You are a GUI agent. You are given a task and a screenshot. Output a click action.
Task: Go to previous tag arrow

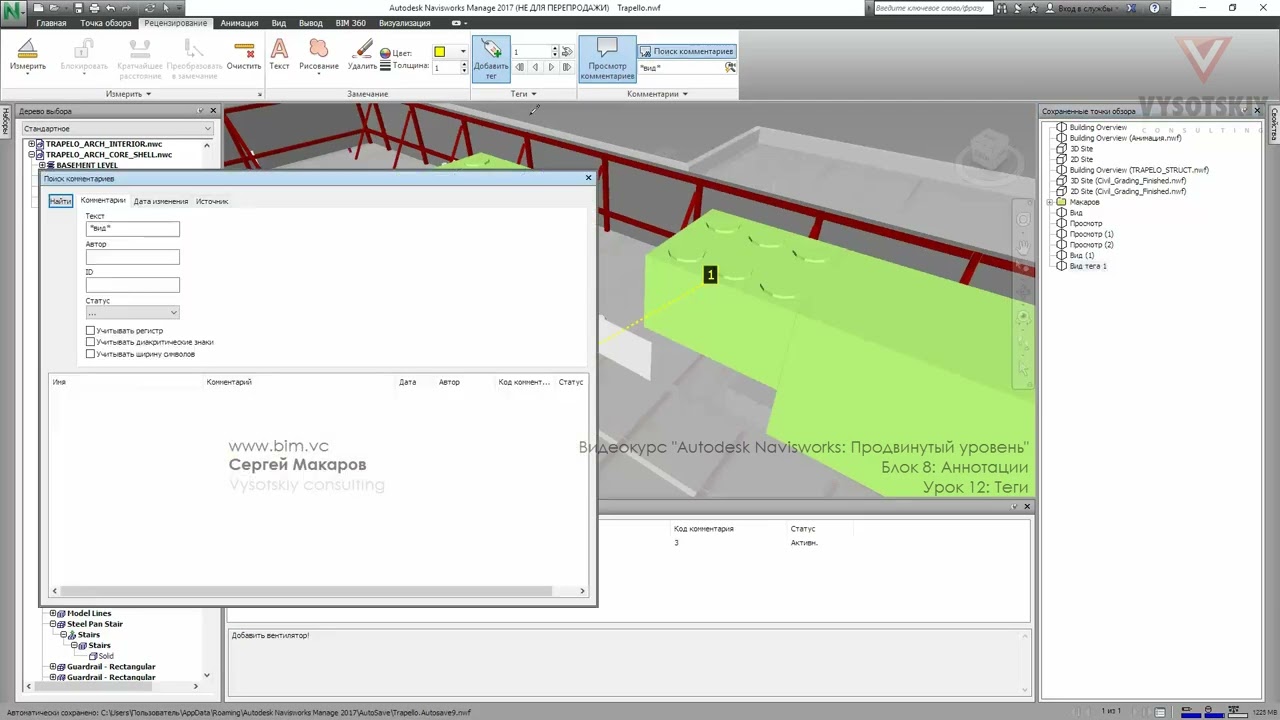click(x=535, y=67)
